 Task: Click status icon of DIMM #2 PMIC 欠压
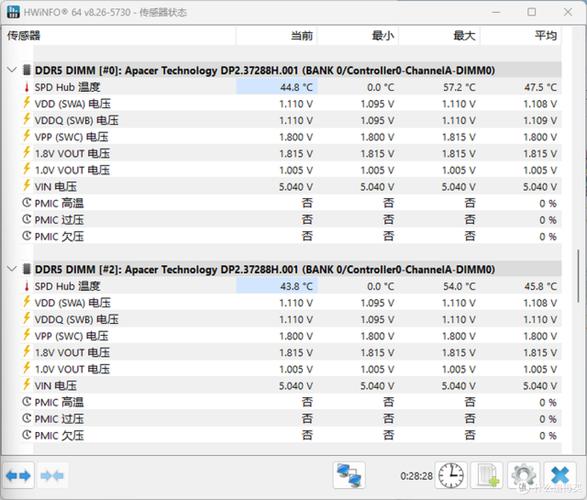[27, 435]
